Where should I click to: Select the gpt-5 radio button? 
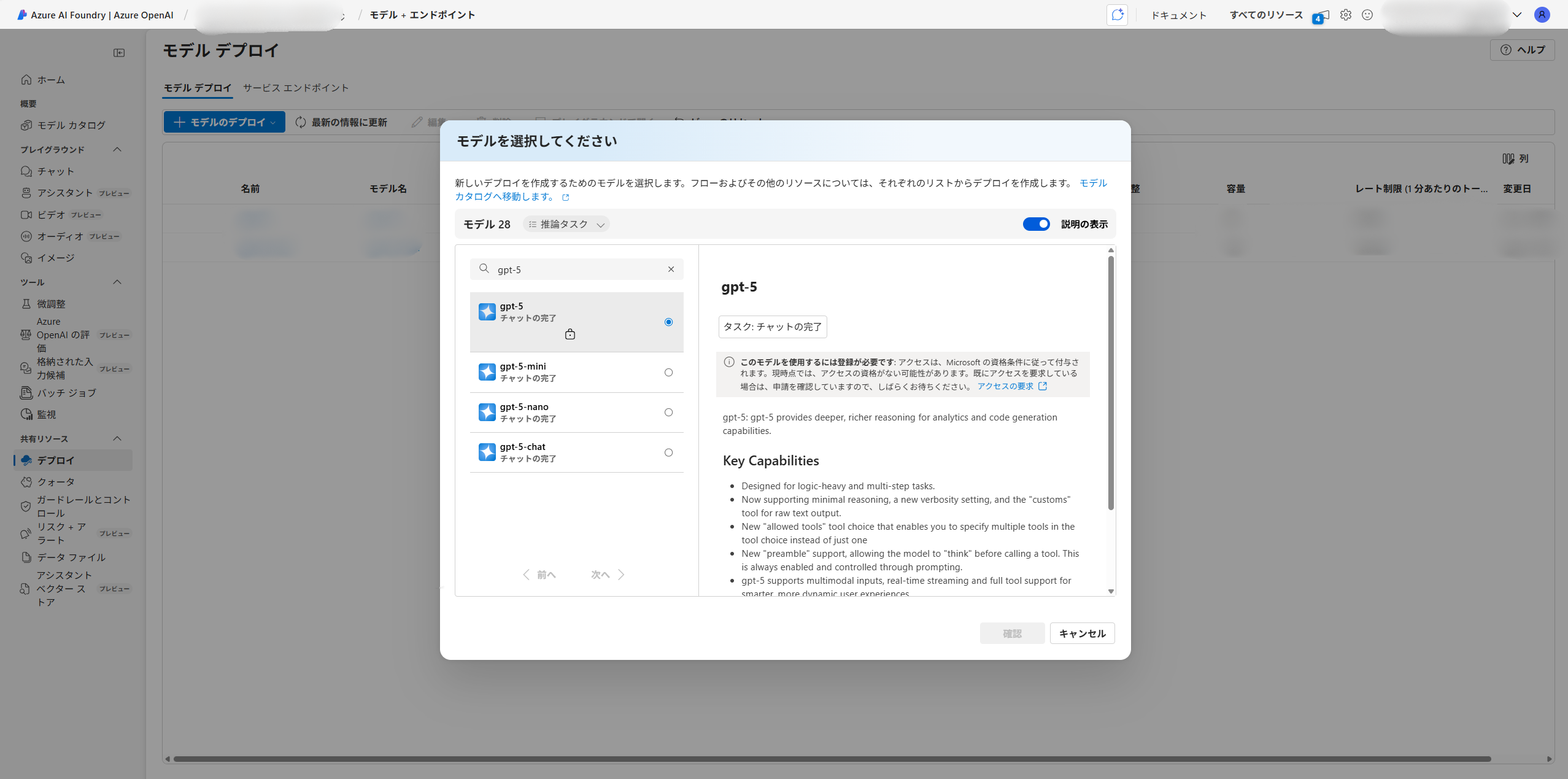[x=668, y=322]
